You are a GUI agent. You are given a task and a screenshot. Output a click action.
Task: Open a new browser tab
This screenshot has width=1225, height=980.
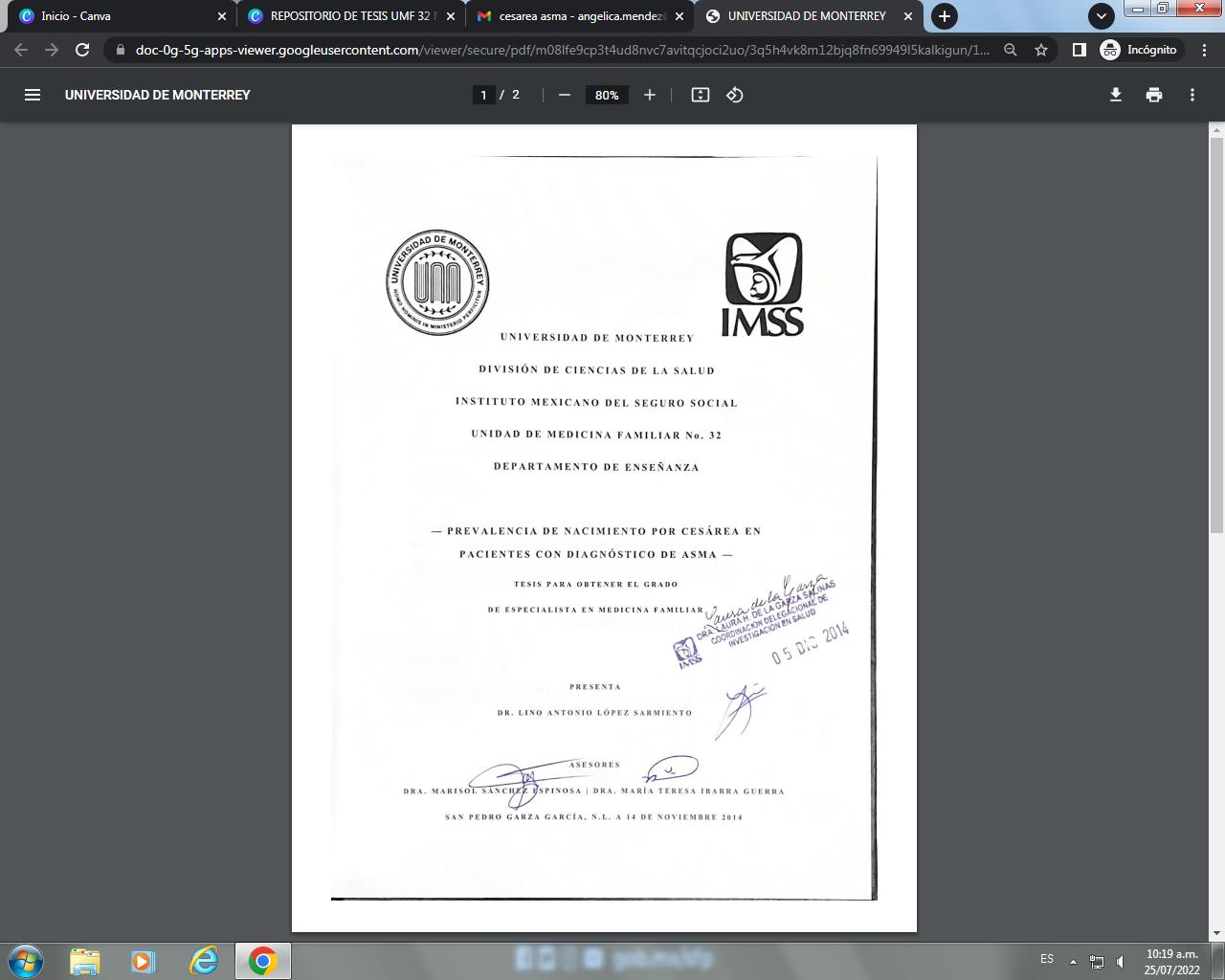945,16
